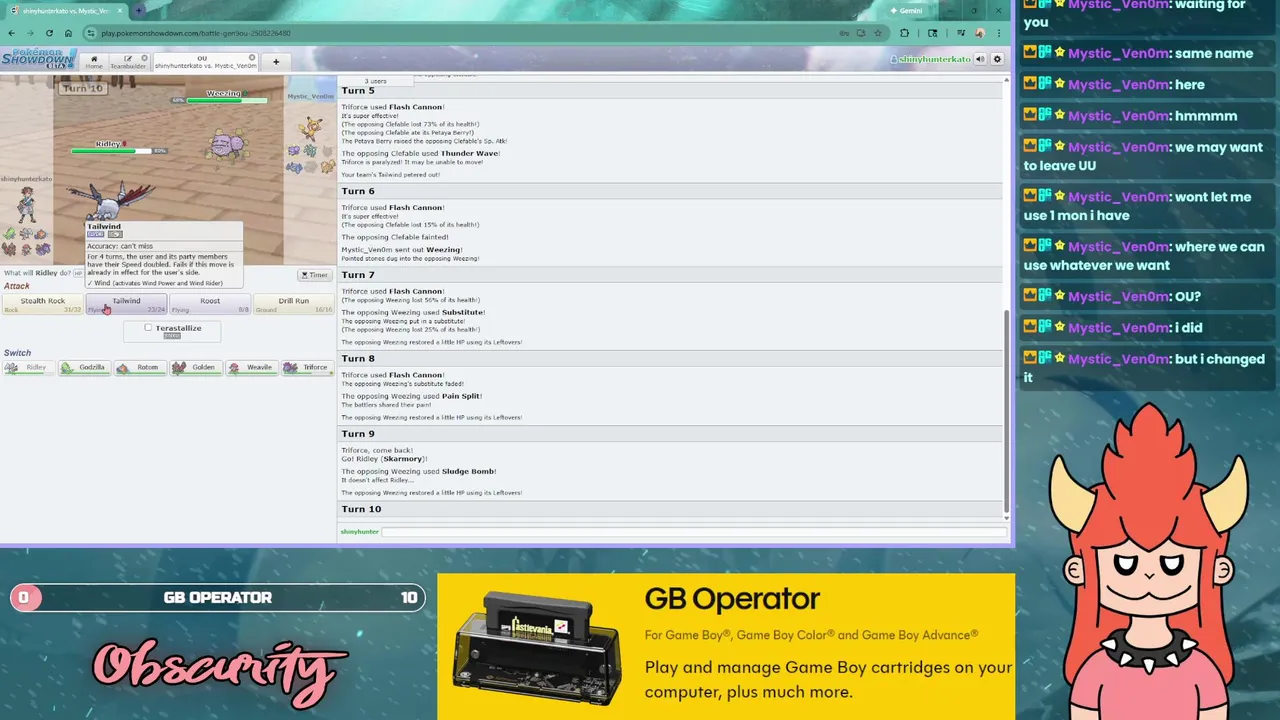View site information icon in address bar
Image resolution: width=1280 pixels, height=720 pixels.
pyautogui.click(x=90, y=33)
